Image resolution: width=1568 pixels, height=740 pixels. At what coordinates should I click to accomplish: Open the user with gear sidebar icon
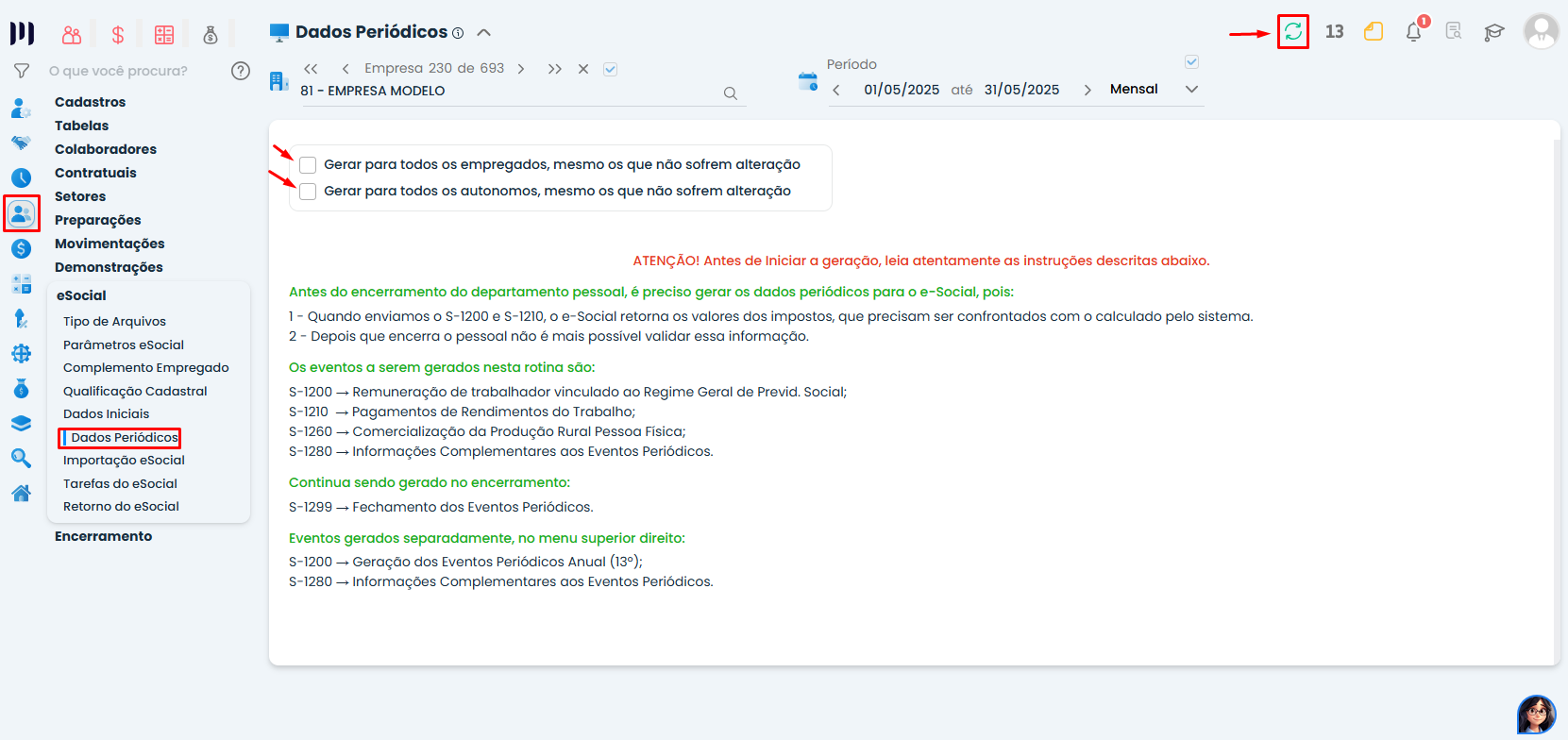click(21, 109)
